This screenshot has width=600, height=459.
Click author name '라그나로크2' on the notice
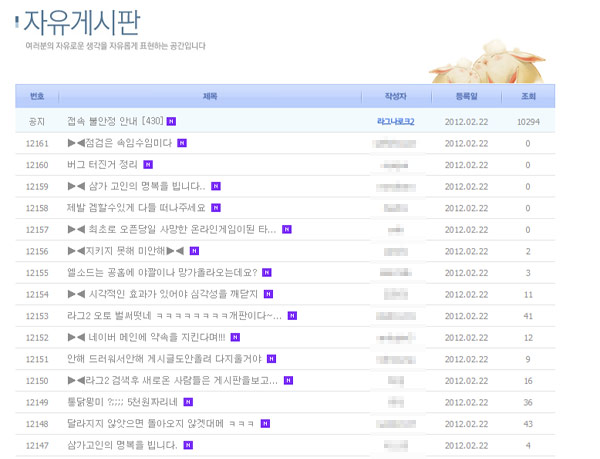point(396,121)
